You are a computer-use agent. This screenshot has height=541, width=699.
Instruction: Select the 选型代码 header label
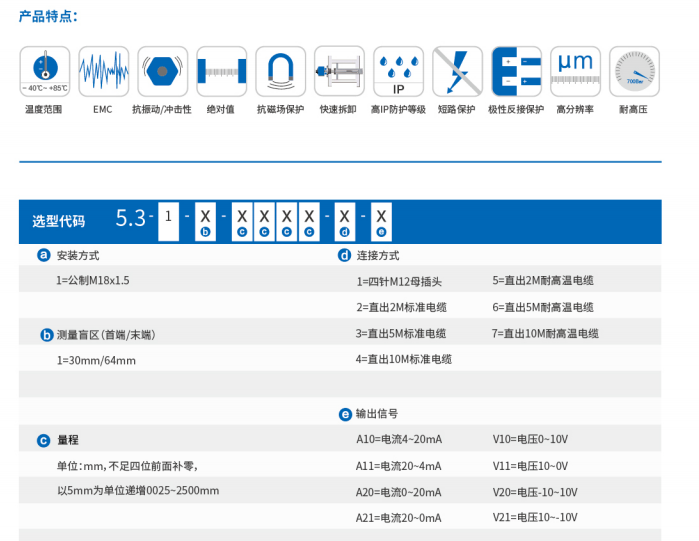coord(58,221)
